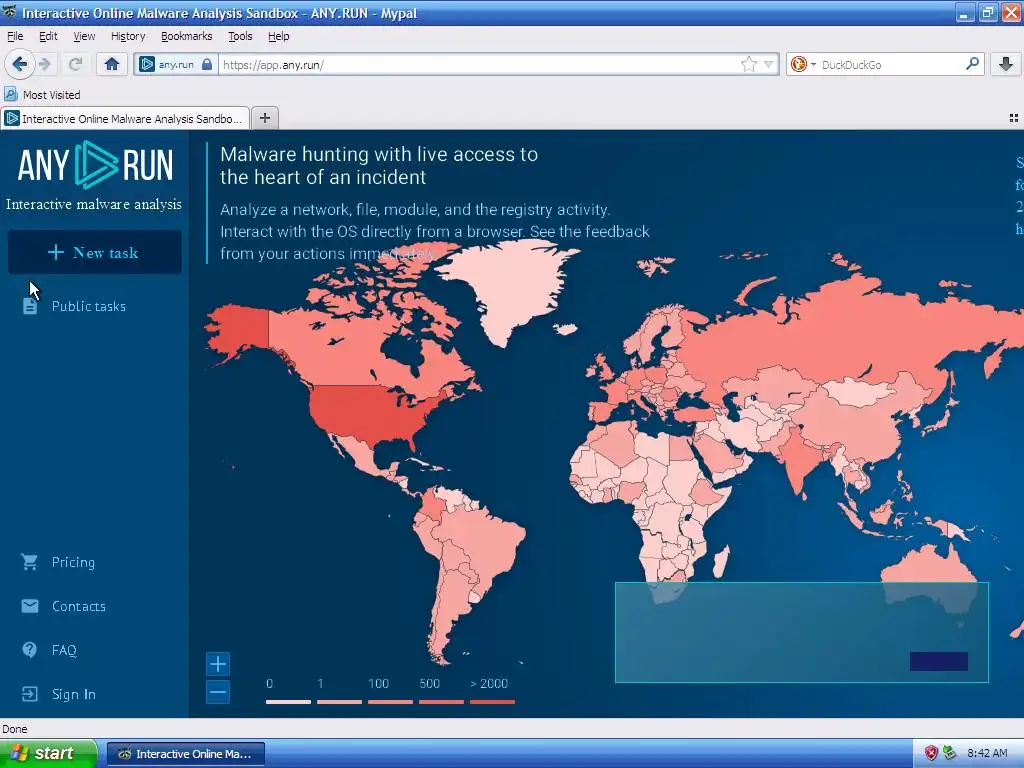Open the Help menu
This screenshot has width=1024, height=768.
(279, 36)
